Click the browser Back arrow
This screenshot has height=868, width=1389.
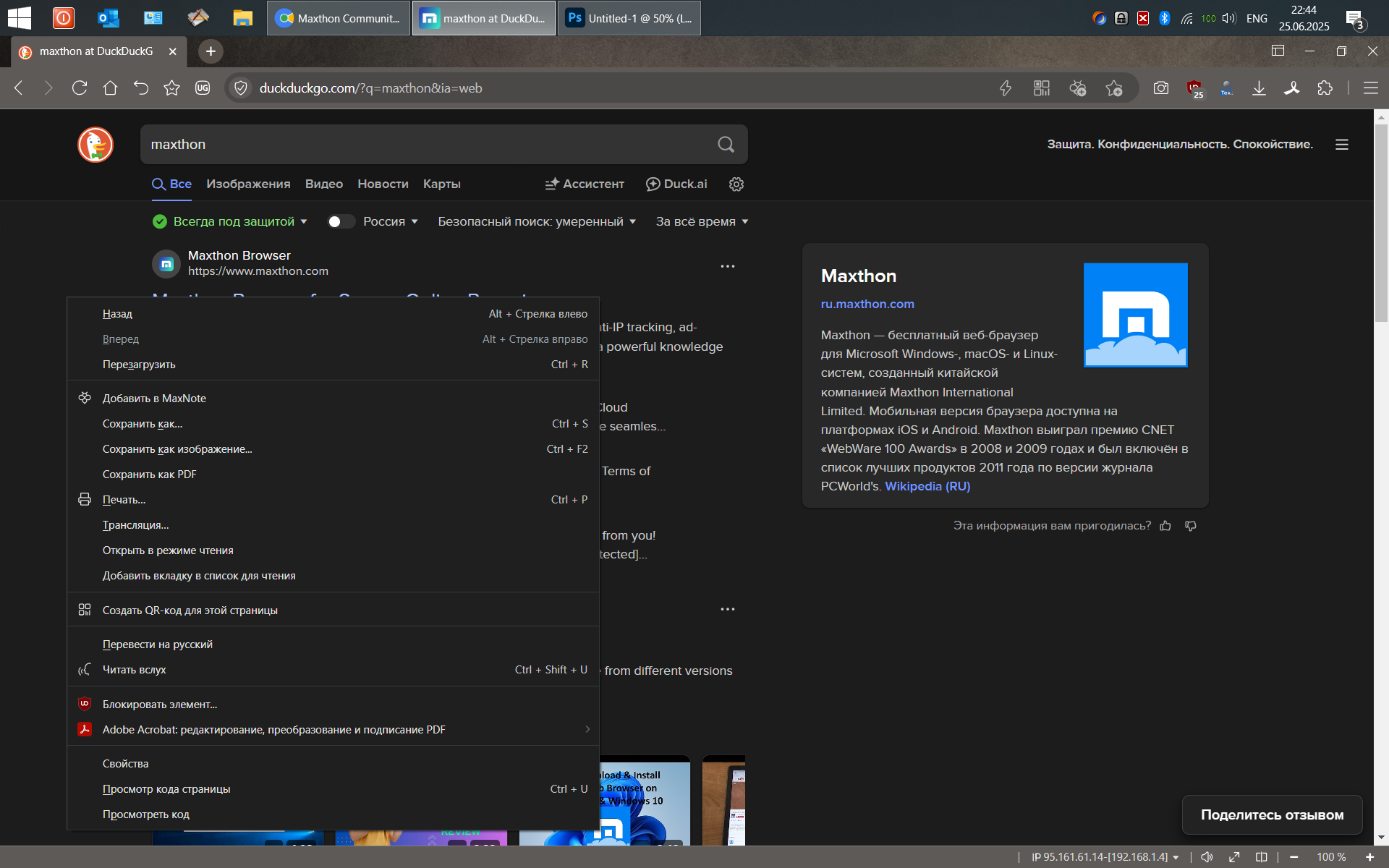click(x=19, y=88)
